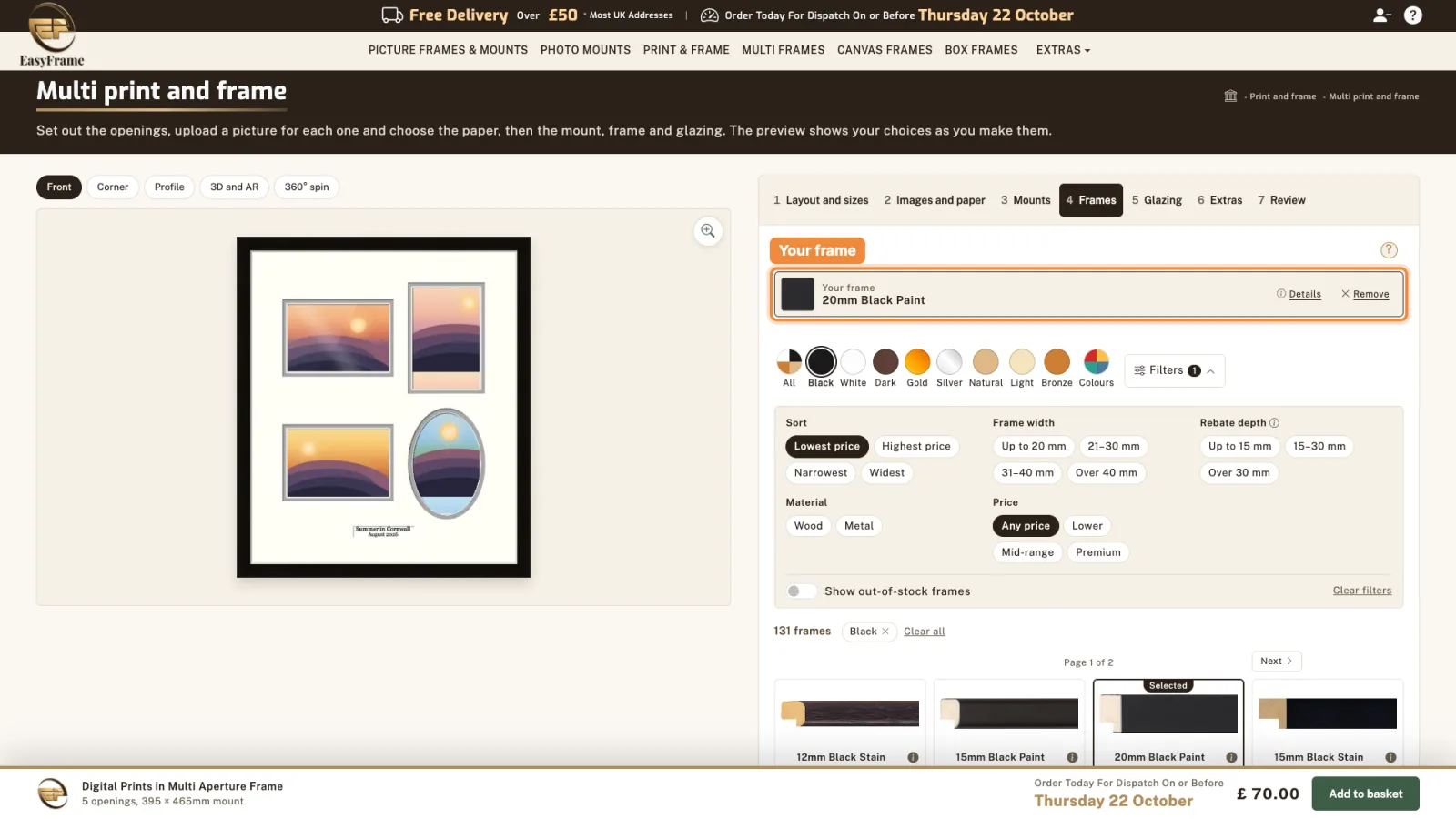Switch preview to Corner view

[x=113, y=187]
